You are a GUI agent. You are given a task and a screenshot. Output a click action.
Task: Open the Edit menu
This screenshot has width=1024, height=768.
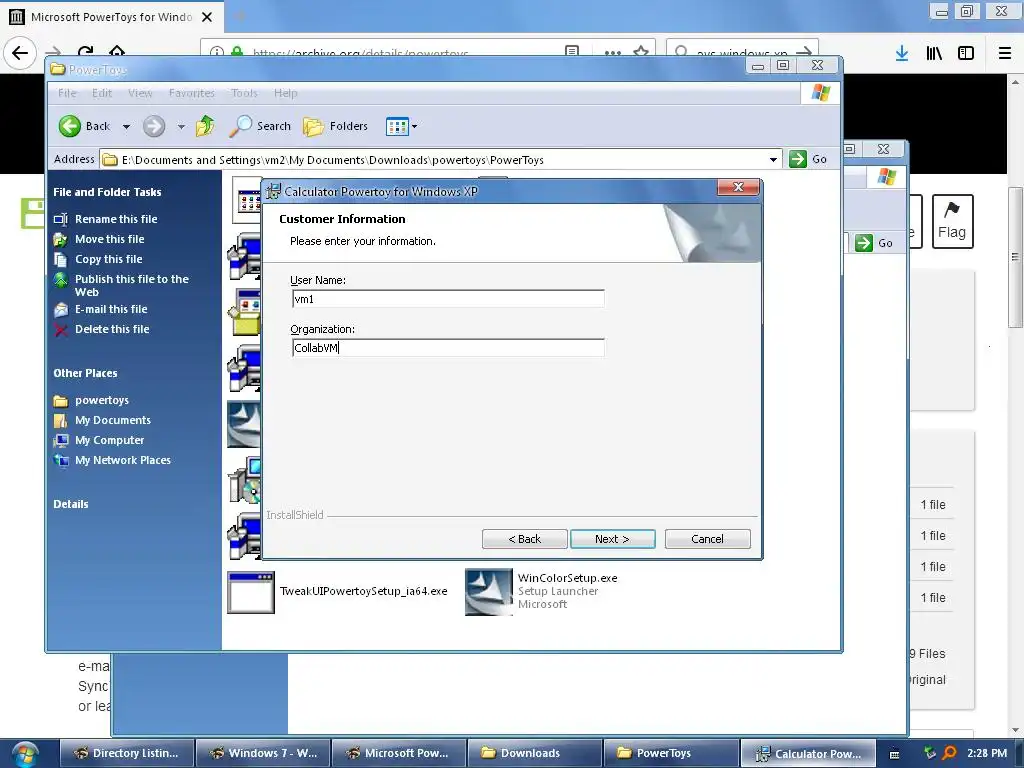click(102, 93)
